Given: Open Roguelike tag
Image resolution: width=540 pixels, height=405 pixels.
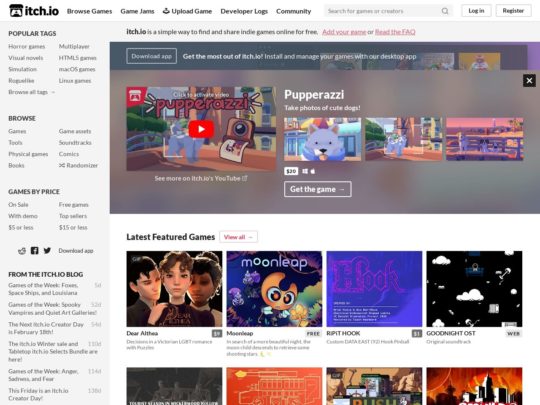Looking at the screenshot, I should point(21,81).
